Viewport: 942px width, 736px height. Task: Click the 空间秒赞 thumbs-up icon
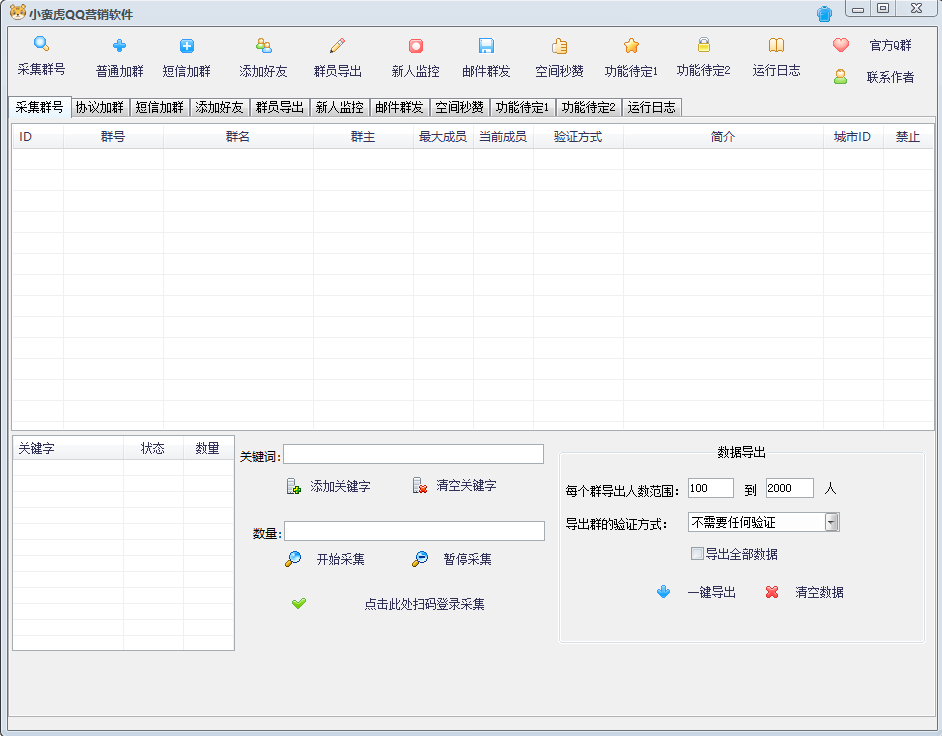559,46
